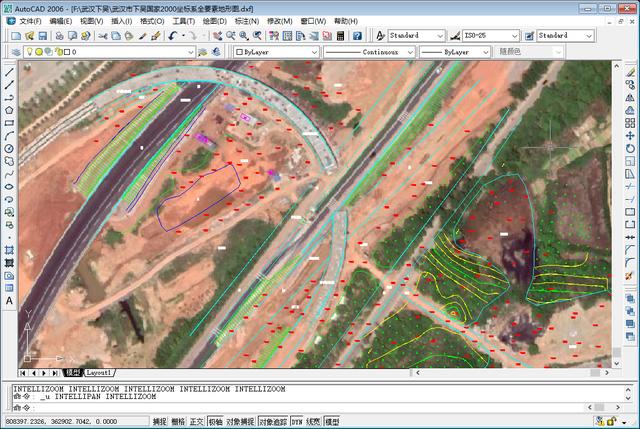640x429 pixels.
Task: Open the Help question-mark icon
Action: point(357,36)
